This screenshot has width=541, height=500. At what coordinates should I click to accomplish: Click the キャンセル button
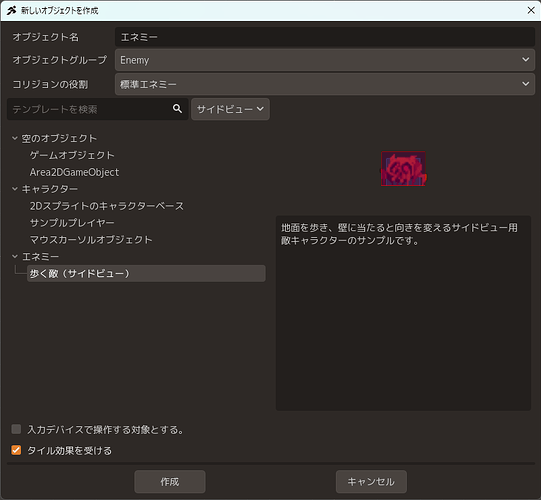(x=371, y=481)
